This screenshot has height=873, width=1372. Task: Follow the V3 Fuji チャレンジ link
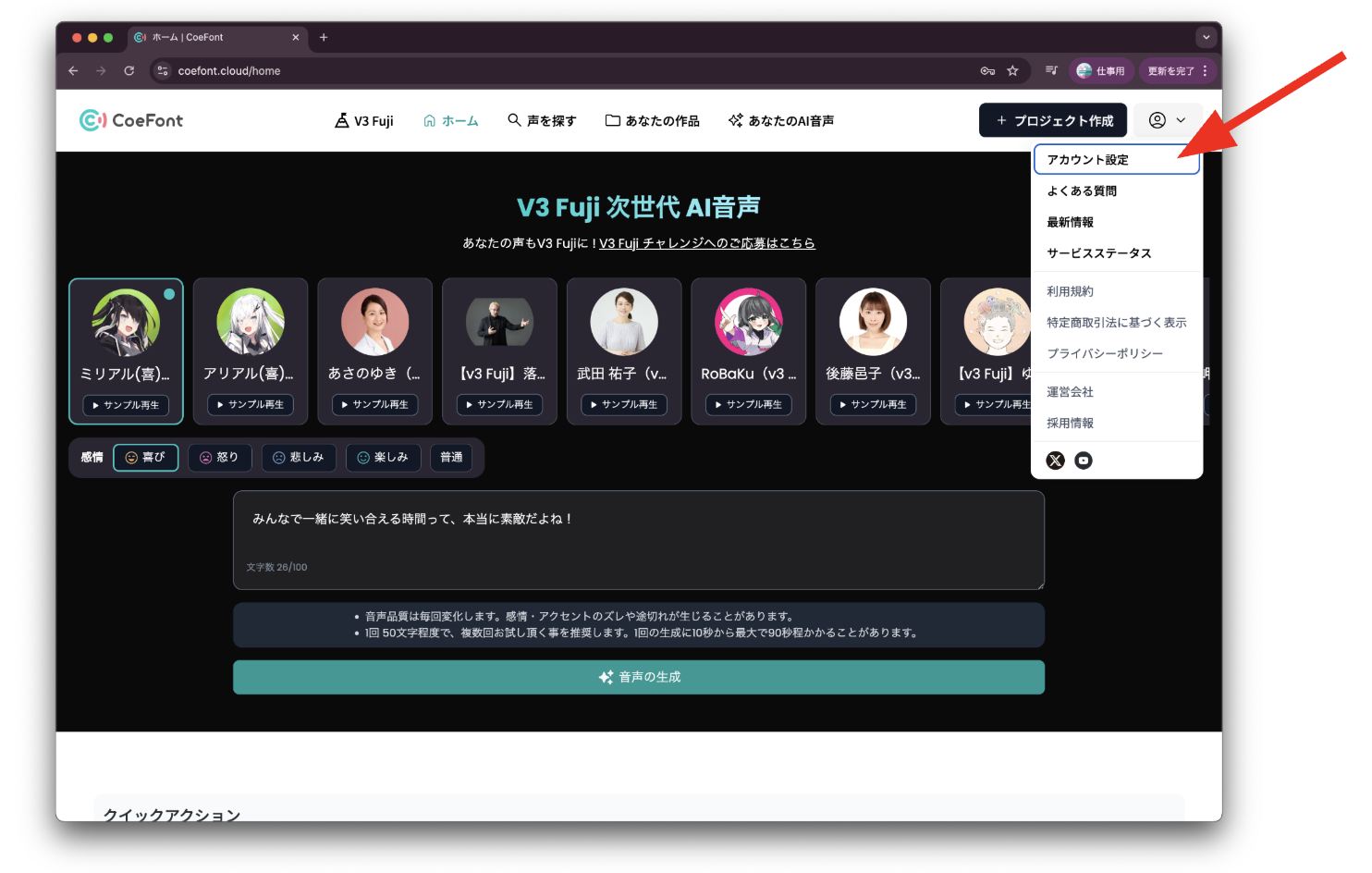coord(707,243)
